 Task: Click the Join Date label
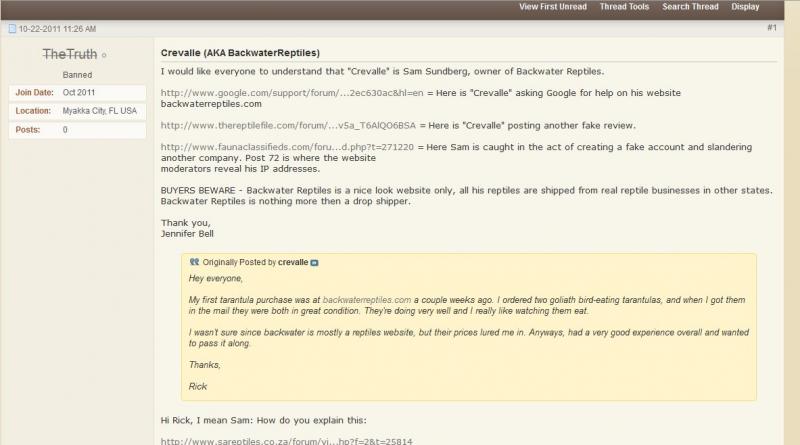tap(34, 92)
